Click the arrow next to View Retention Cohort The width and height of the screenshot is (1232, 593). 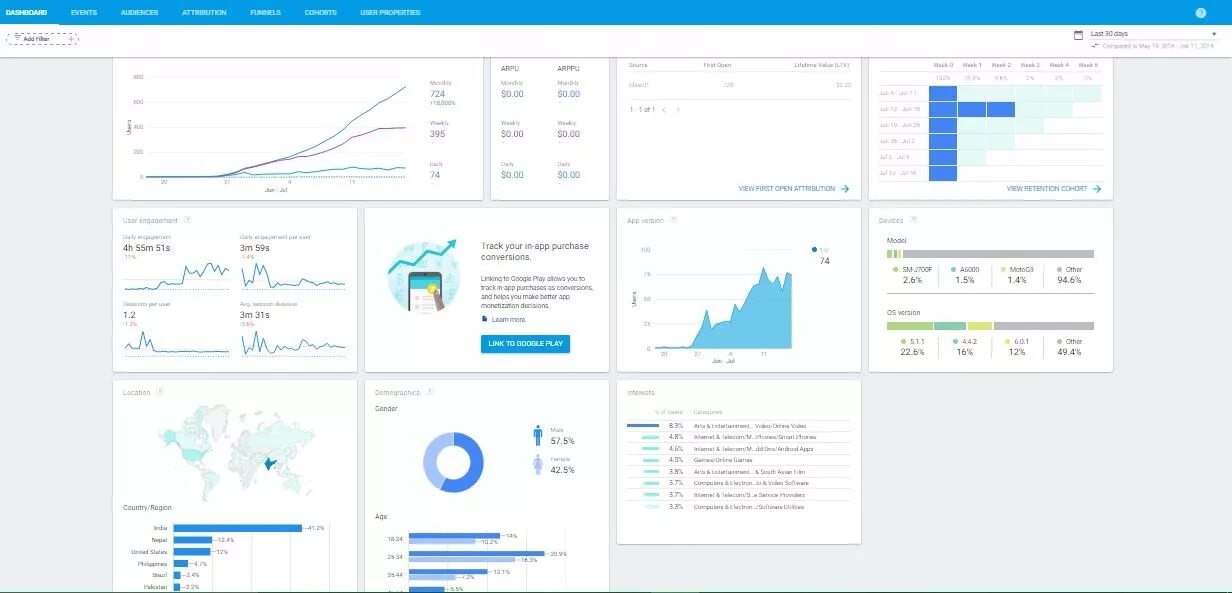[x=1097, y=188]
